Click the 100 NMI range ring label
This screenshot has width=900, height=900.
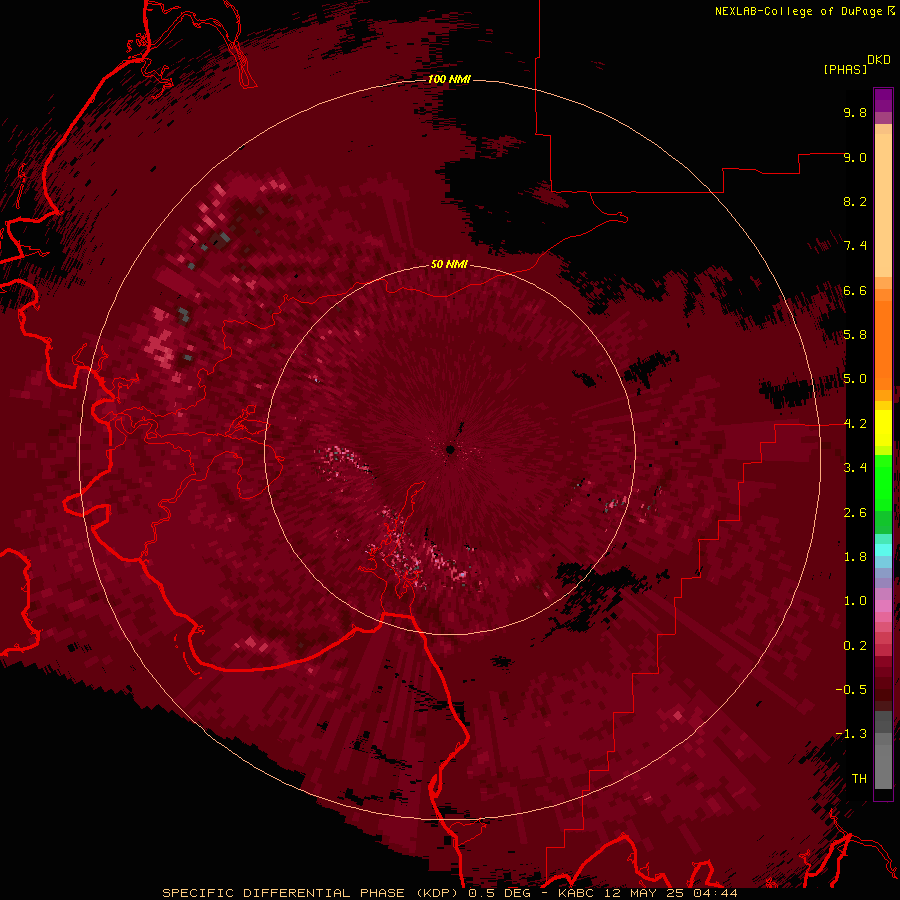[449, 79]
